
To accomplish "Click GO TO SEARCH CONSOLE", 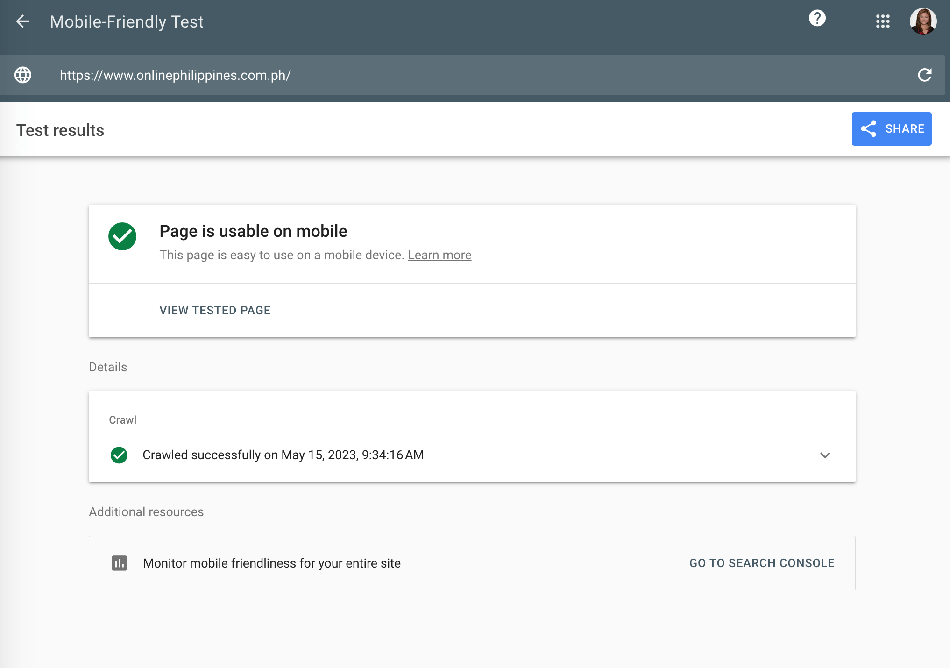I will point(761,563).
